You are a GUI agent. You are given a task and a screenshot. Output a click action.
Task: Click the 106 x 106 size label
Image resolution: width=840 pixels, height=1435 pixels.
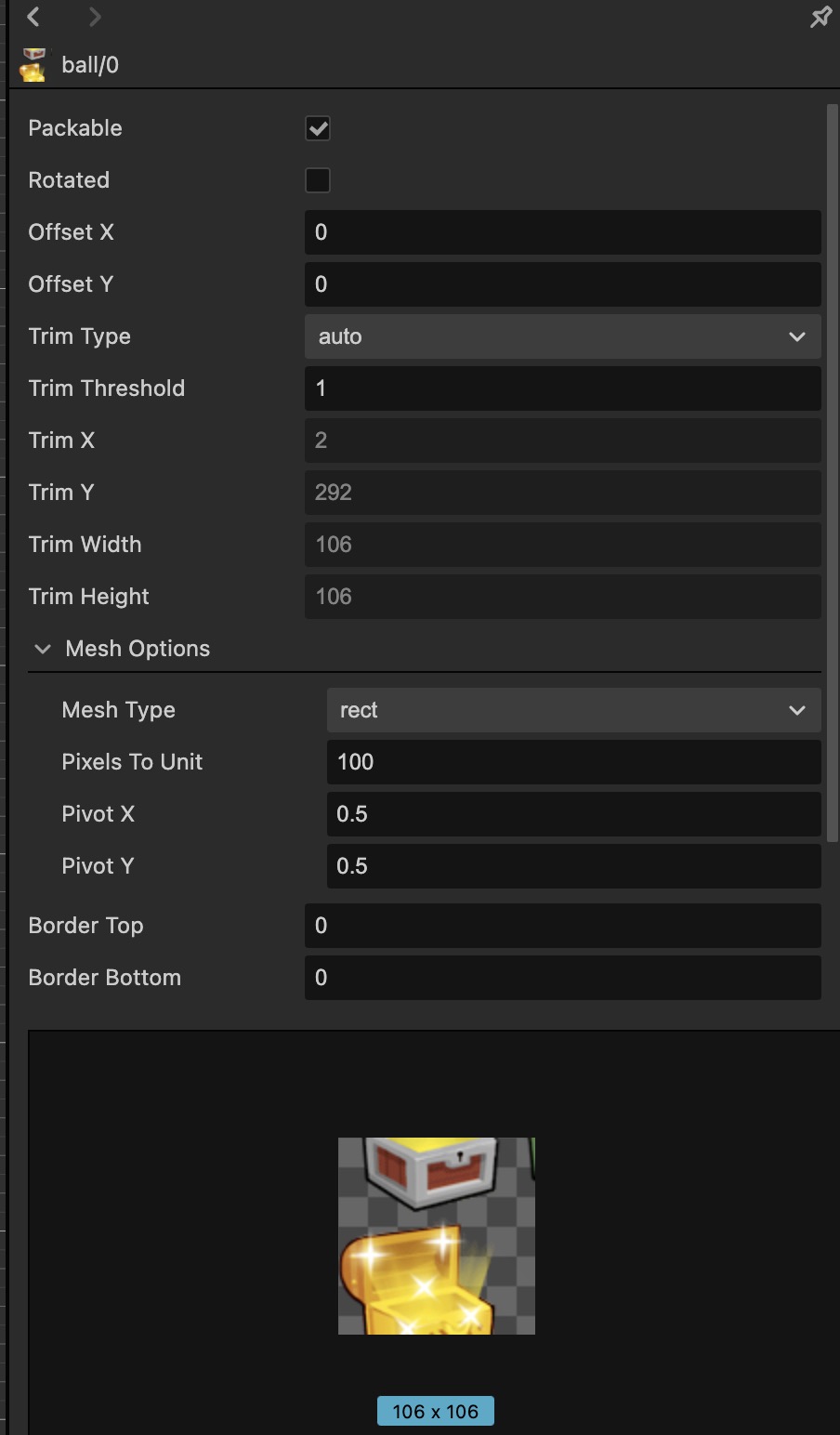(435, 1411)
